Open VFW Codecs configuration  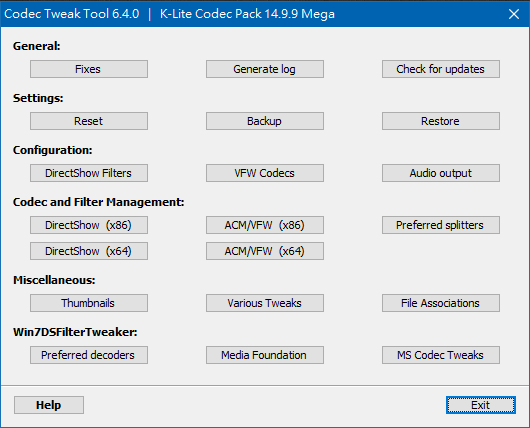coord(265,173)
